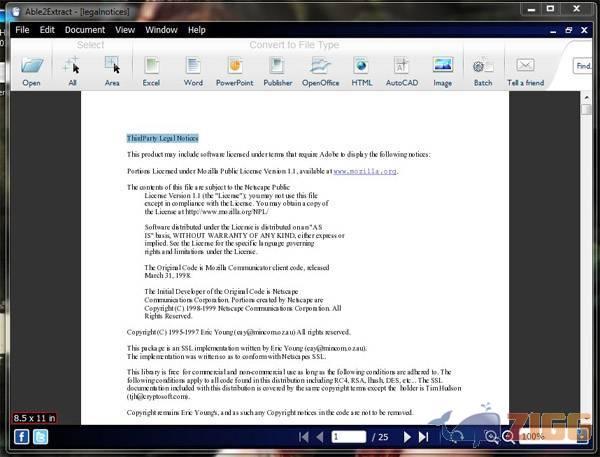Open the 100% zoom level dropdown

(x=583, y=437)
